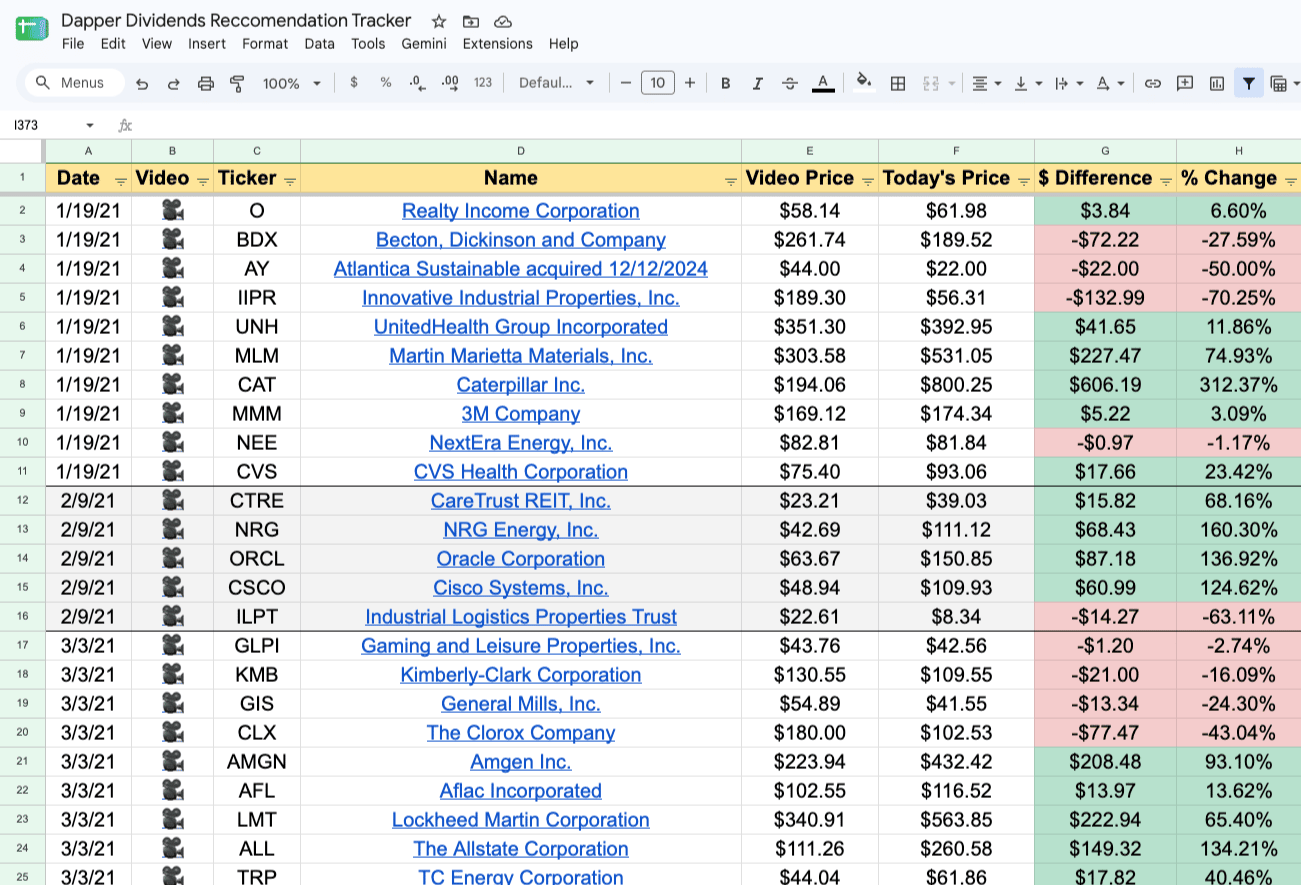Viewport: 1301px width, 885px height.
Task: Print the spreadsheet using printer icon
Action: coord(206,83)
